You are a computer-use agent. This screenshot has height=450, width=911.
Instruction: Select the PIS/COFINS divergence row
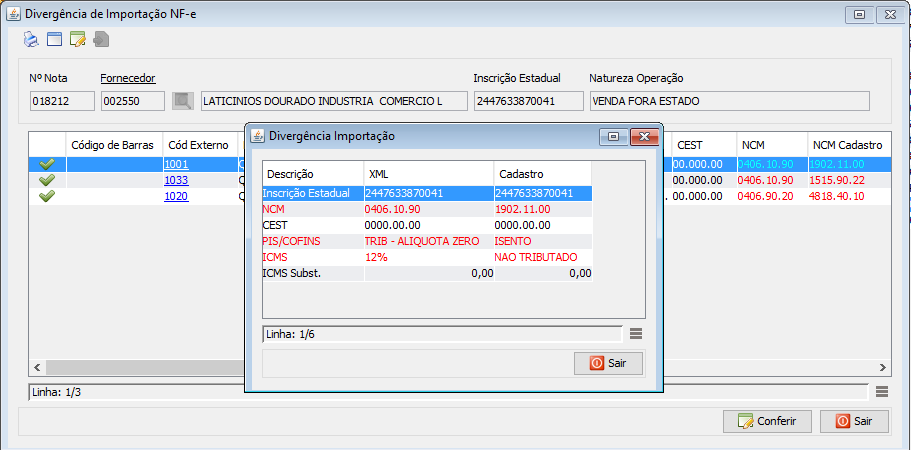(427, 241)
